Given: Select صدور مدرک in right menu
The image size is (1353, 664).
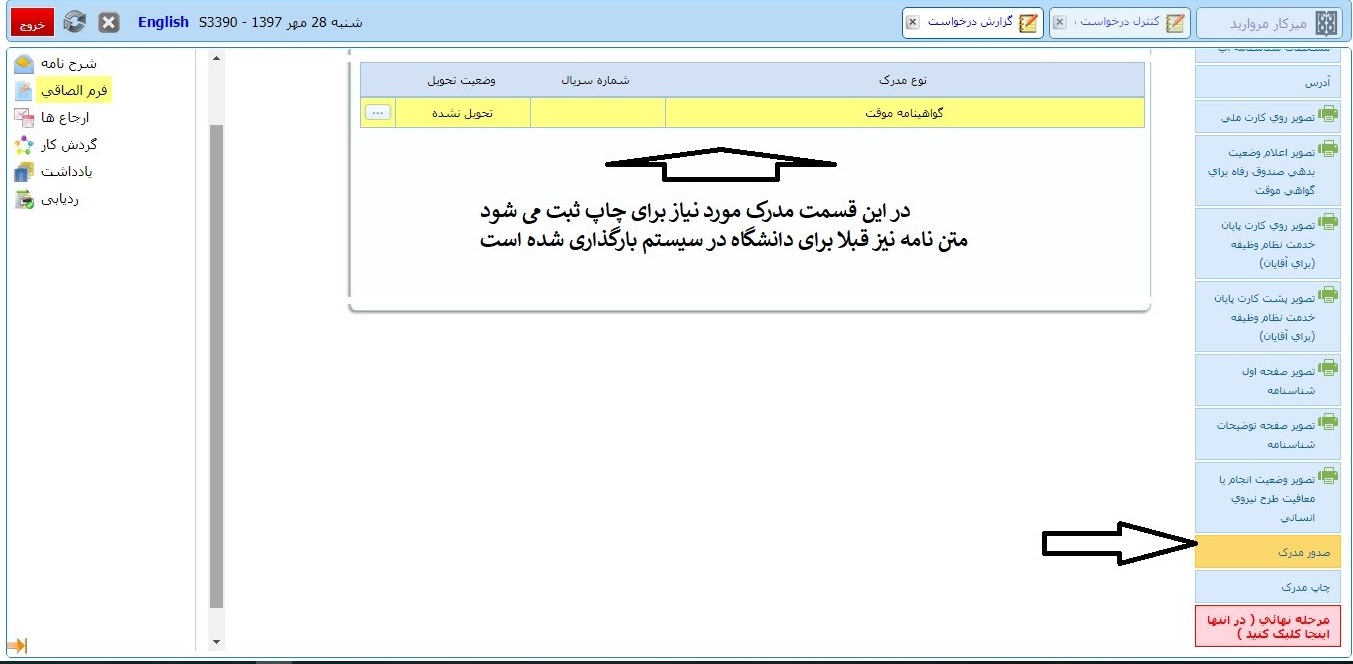Looking at the screenshot, I should click(x=1267, y=552).
